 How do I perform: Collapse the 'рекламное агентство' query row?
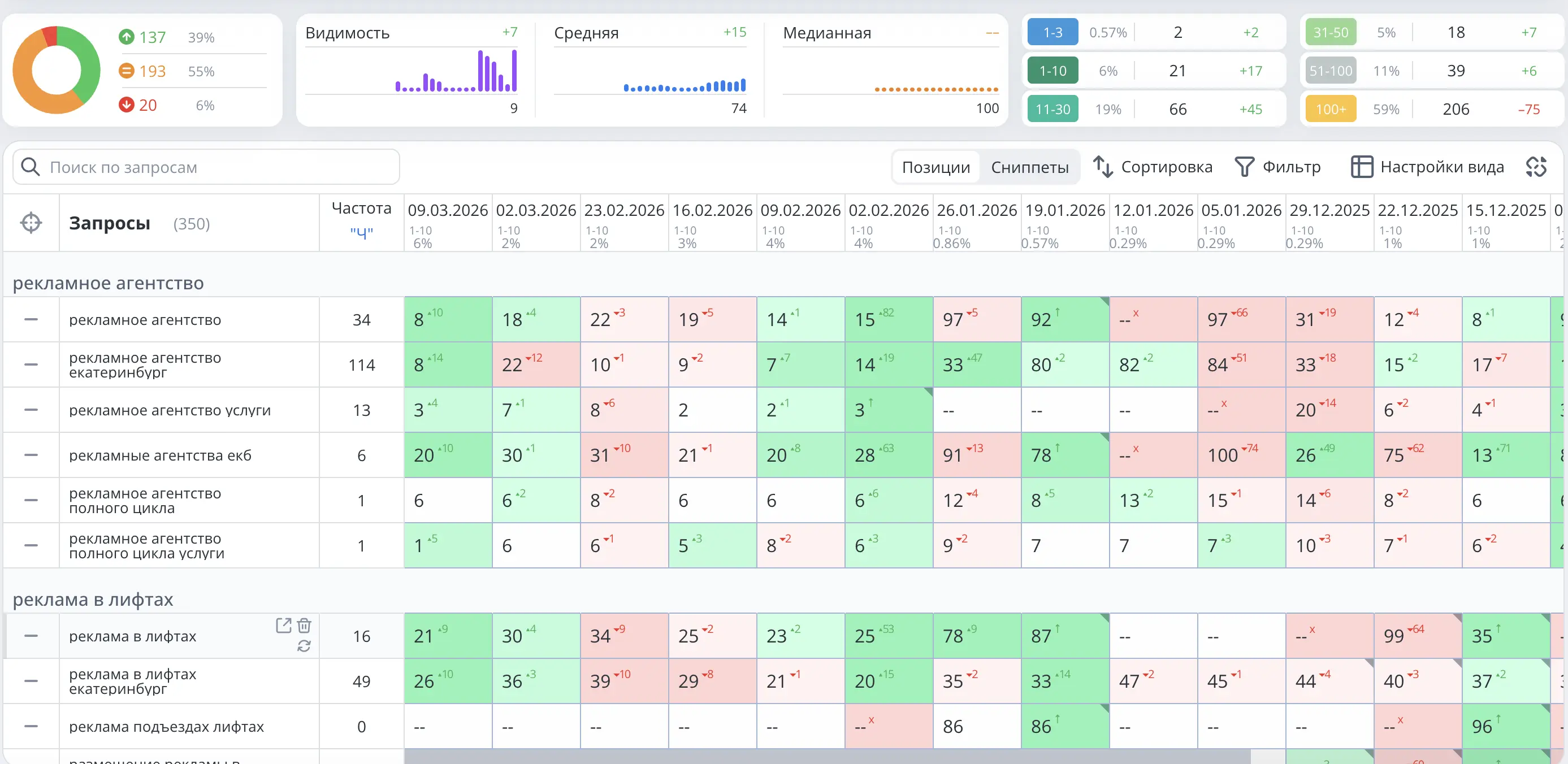31,320
